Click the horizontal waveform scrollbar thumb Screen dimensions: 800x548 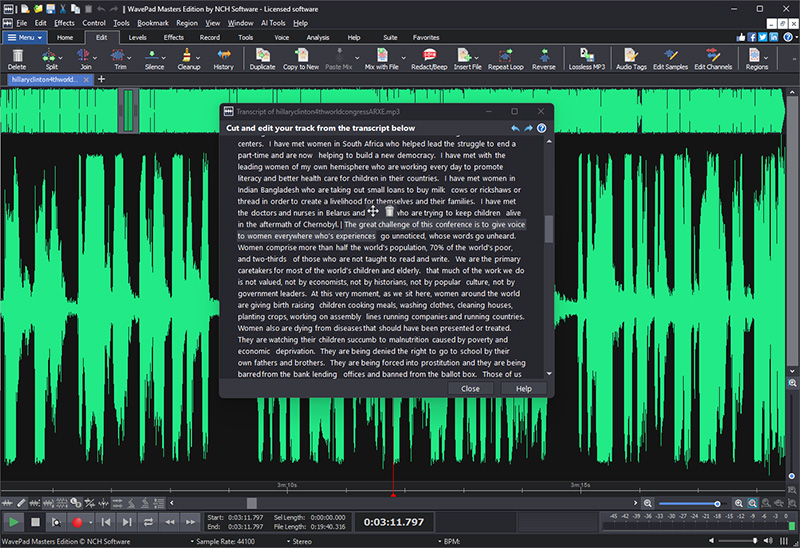pyautogui.click(x=252, y=503)
